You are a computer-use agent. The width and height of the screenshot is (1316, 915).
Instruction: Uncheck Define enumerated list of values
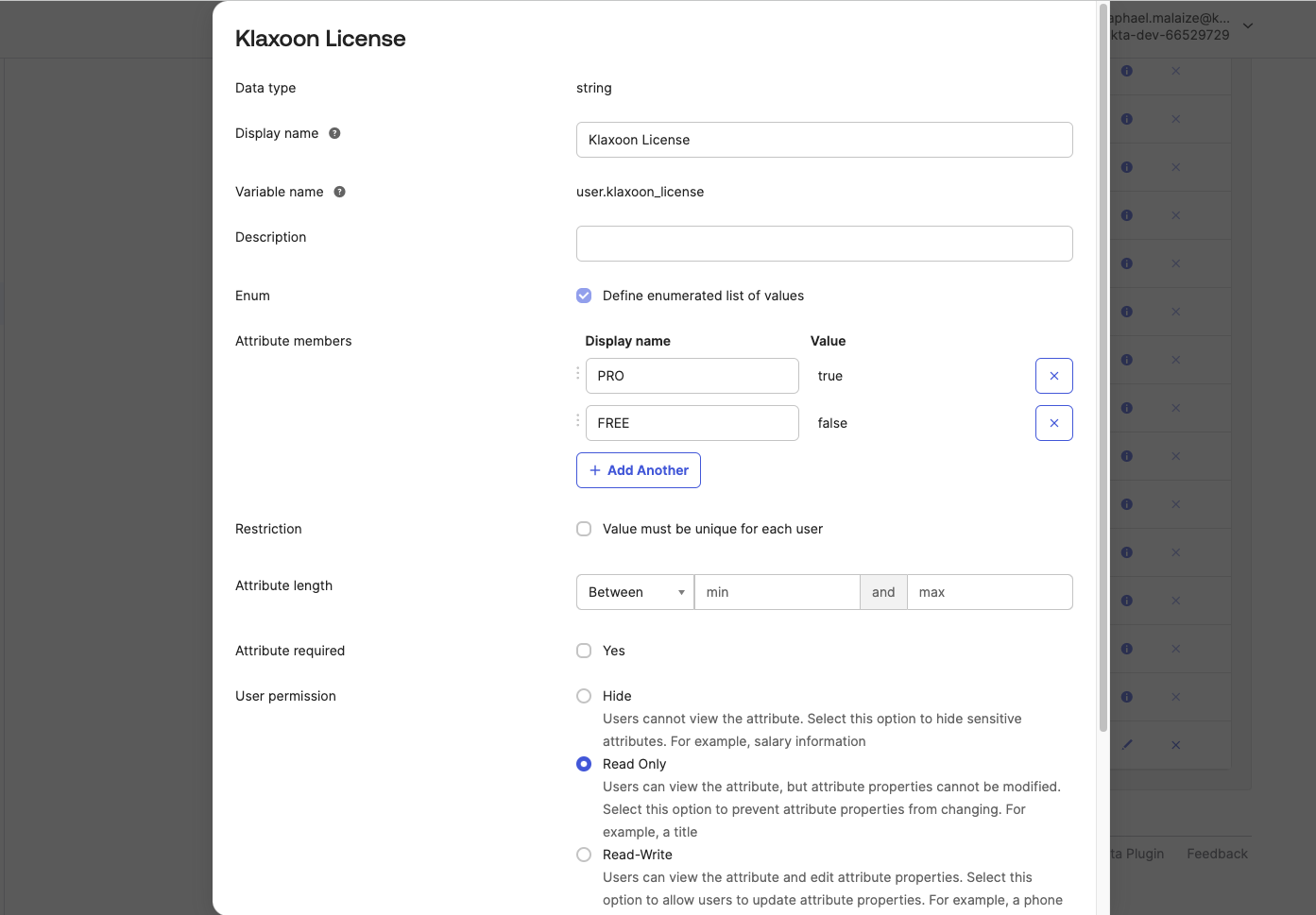584,296
